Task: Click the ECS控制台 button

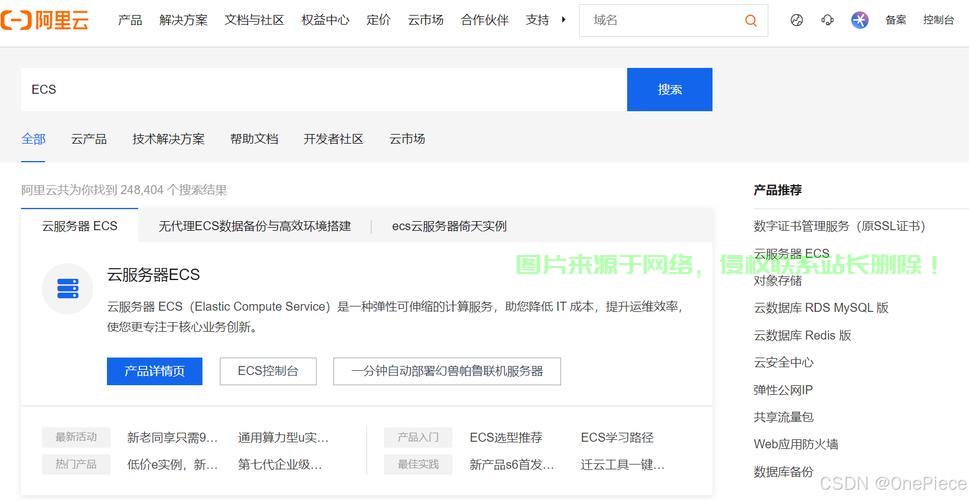Action: coord(268,371)
